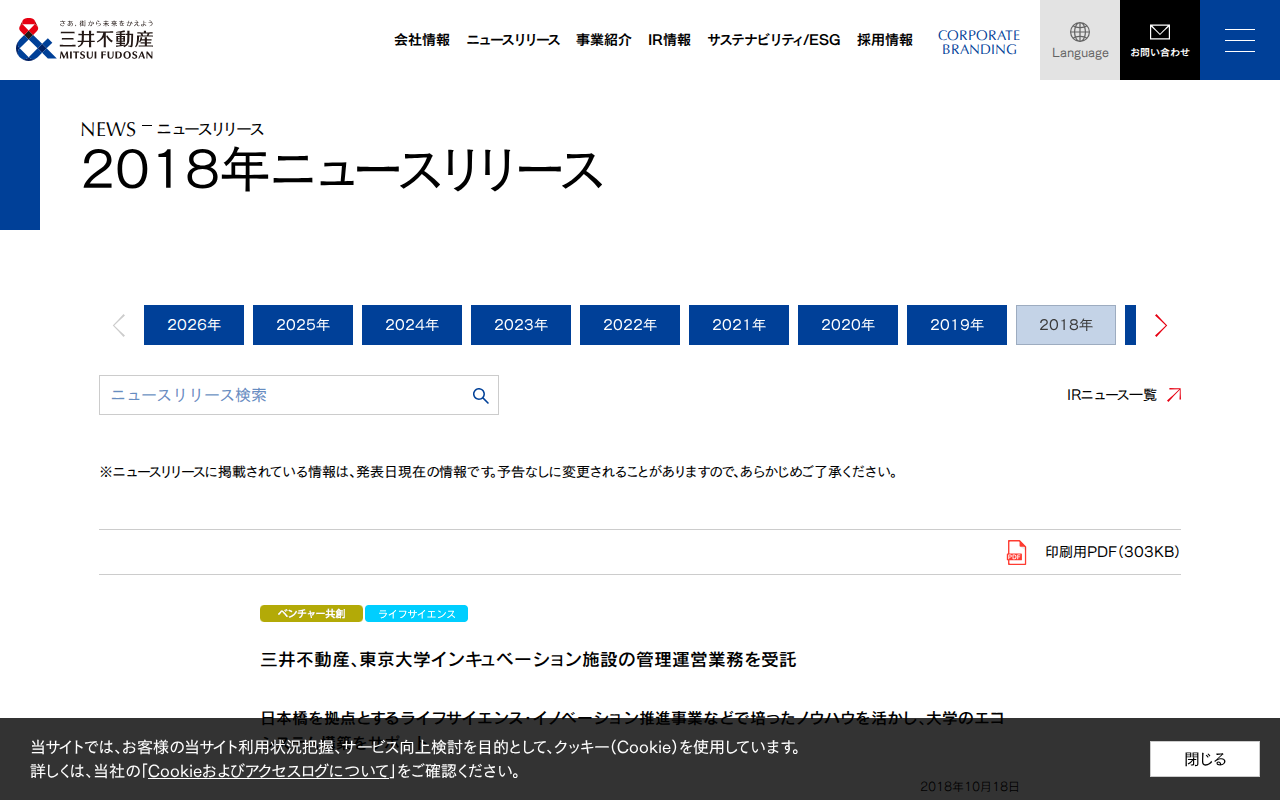
Task: Select the 2021年 tab
Action: coord(739,325)
